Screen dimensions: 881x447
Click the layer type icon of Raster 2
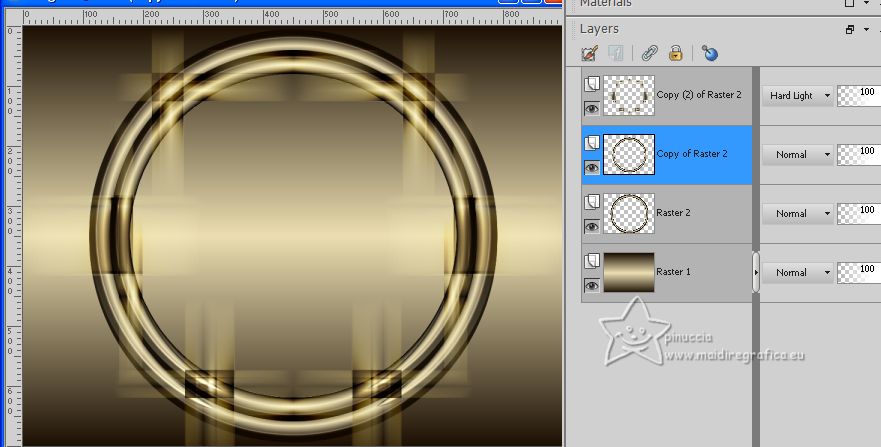[x=592, y=202]
